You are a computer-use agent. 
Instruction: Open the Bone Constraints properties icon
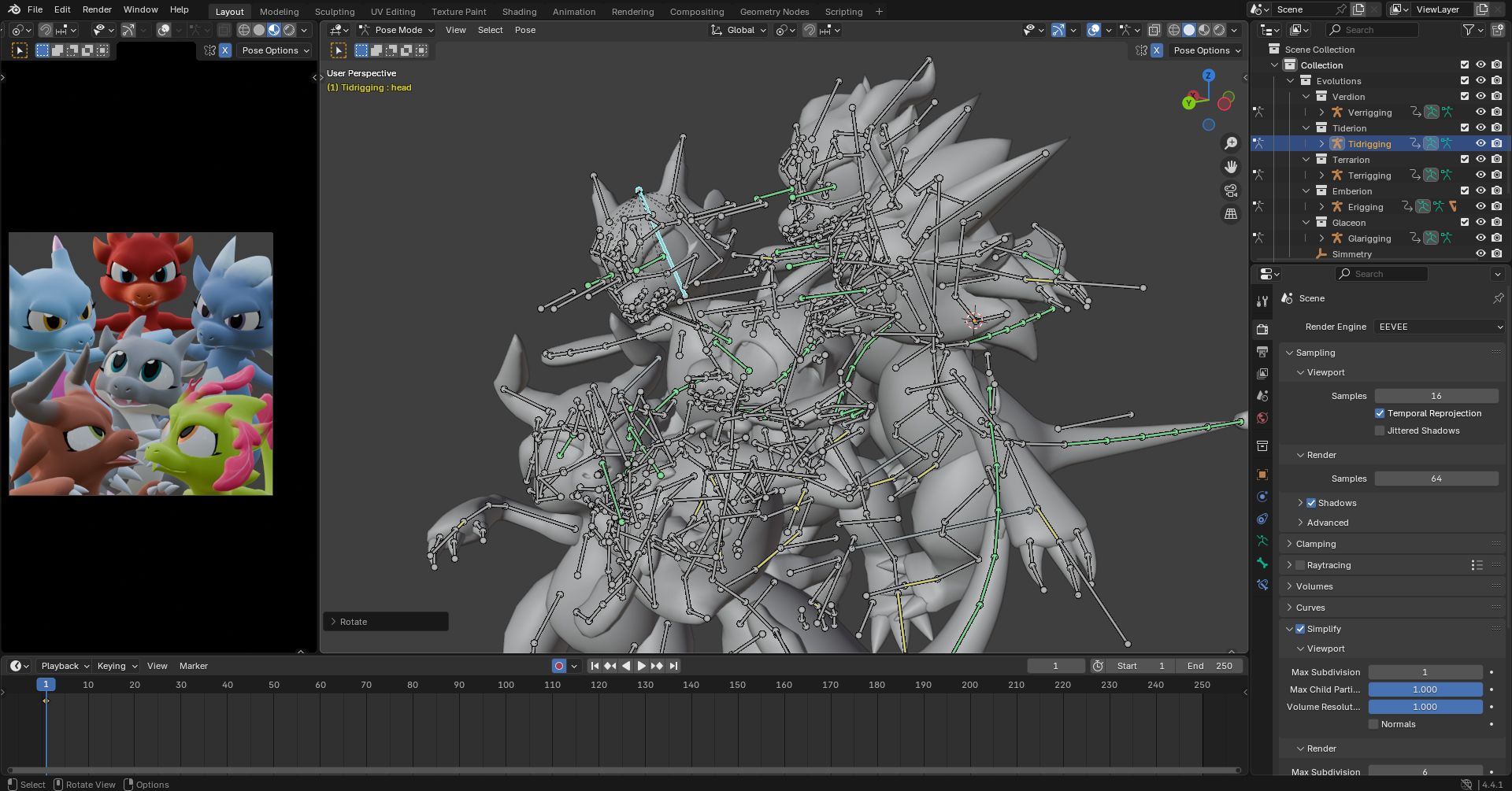click(1262, 585)
